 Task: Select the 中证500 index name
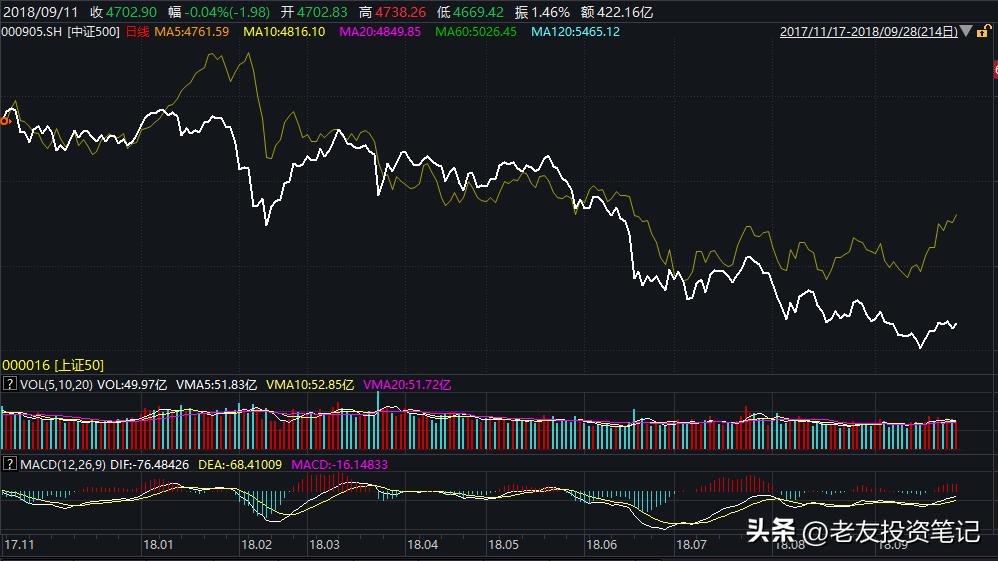point(94,32)
